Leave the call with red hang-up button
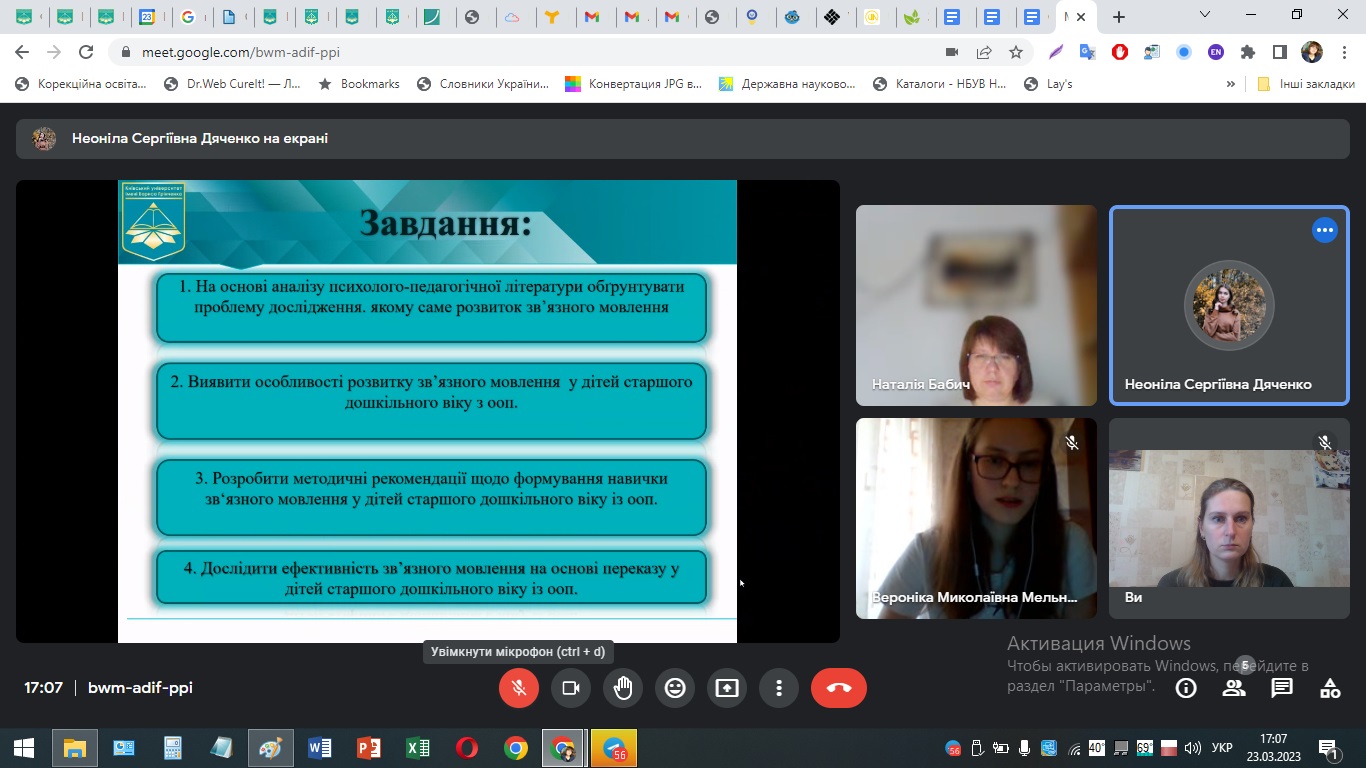The width and height of the screenshot is (1366, 768). point(838,688)
